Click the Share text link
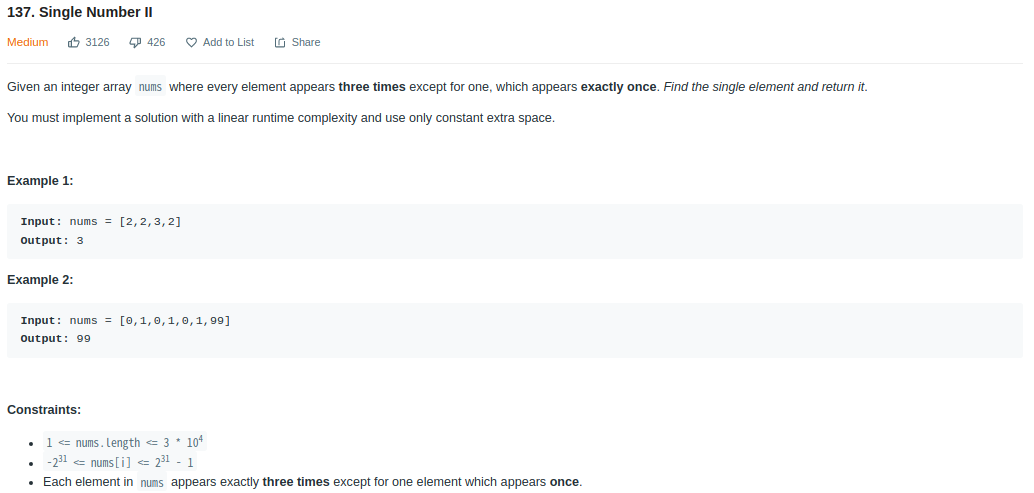The height and width of the screenshot is (493, 1034). (x=306, y=42)
